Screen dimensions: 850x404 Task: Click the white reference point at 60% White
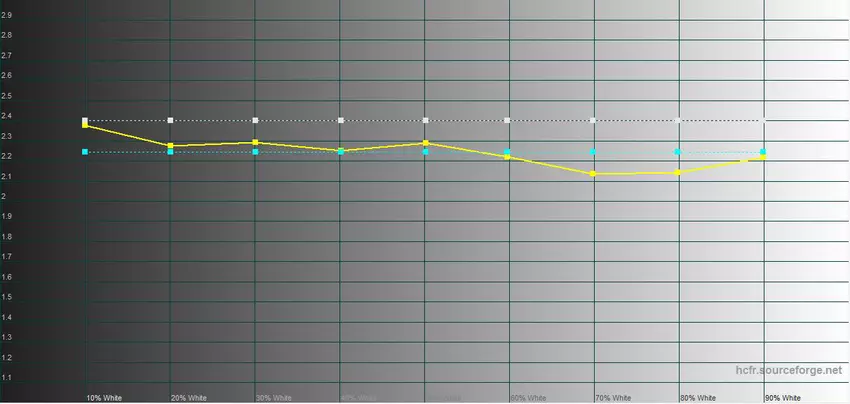(x=508, y=120)
